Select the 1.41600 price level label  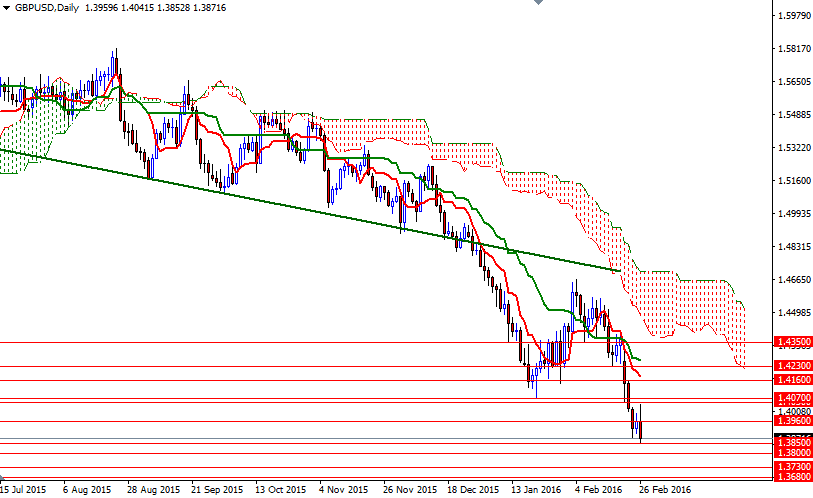click(x=793, y=380)
